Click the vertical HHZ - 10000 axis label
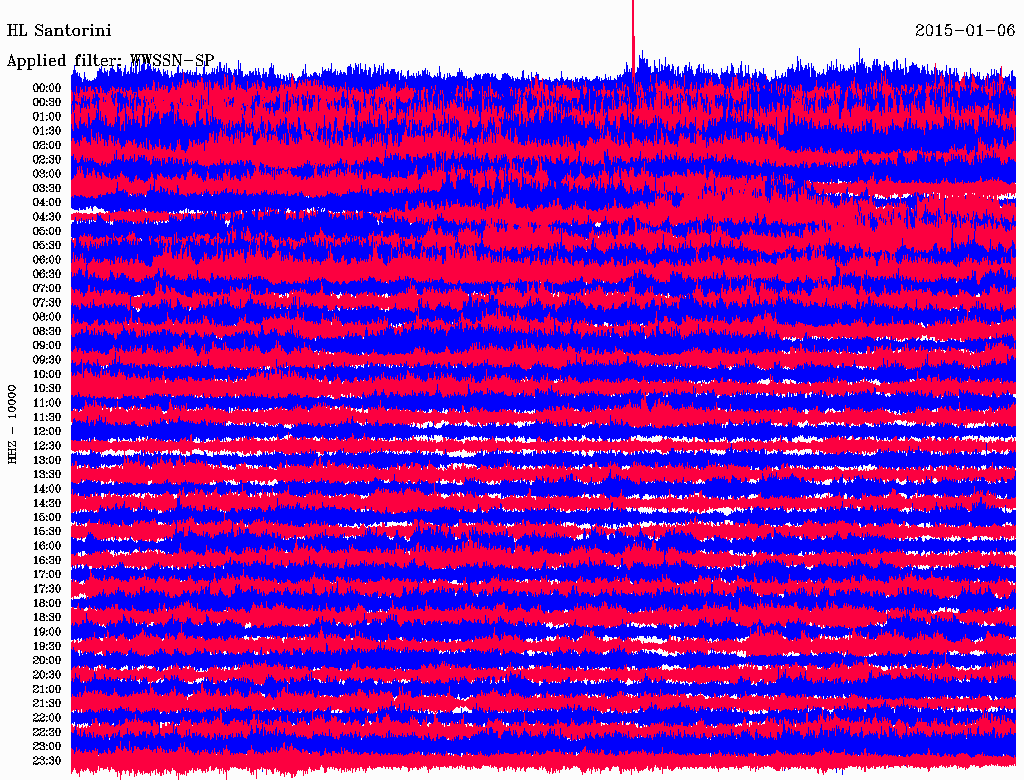Image resolution: width=1024 pixels, height=780 pixels. tap(13, 423)
